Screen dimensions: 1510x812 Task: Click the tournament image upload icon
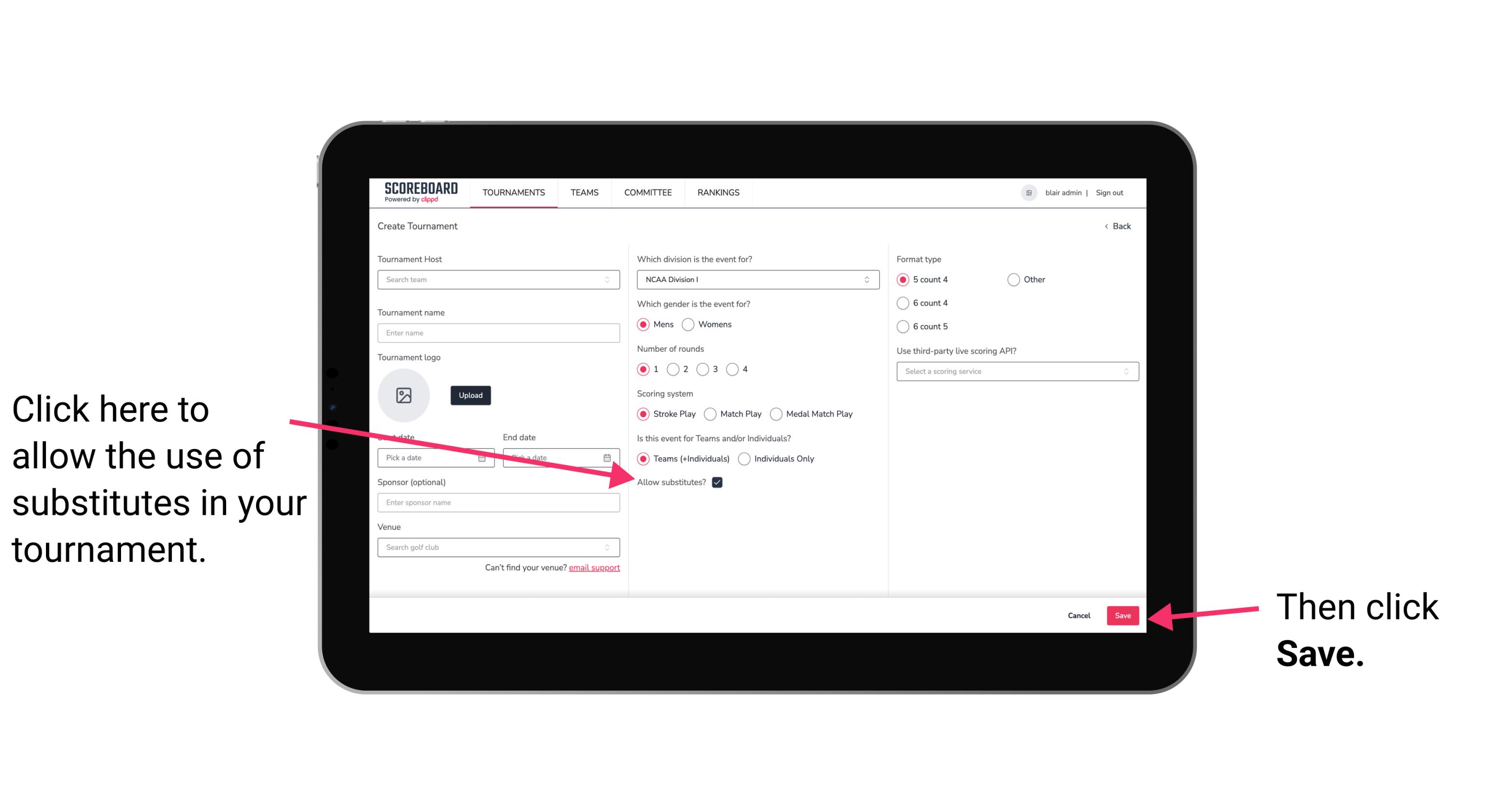click(404, 394)
